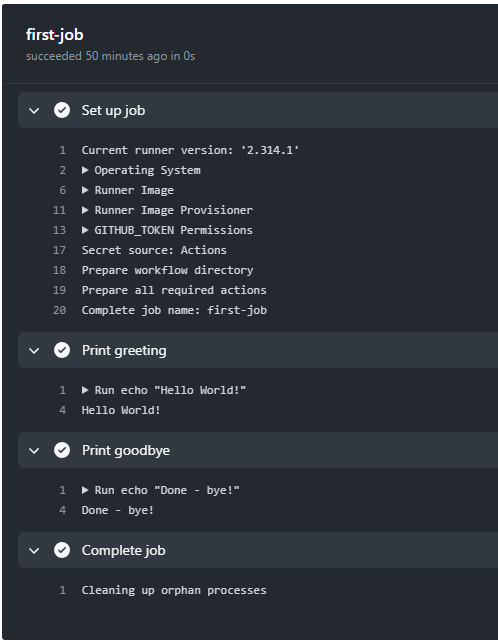The width and height of the screenshot is (498, 641).
Task: Click the Complete job success checkmark icon
Action: [x=62, y=550]
